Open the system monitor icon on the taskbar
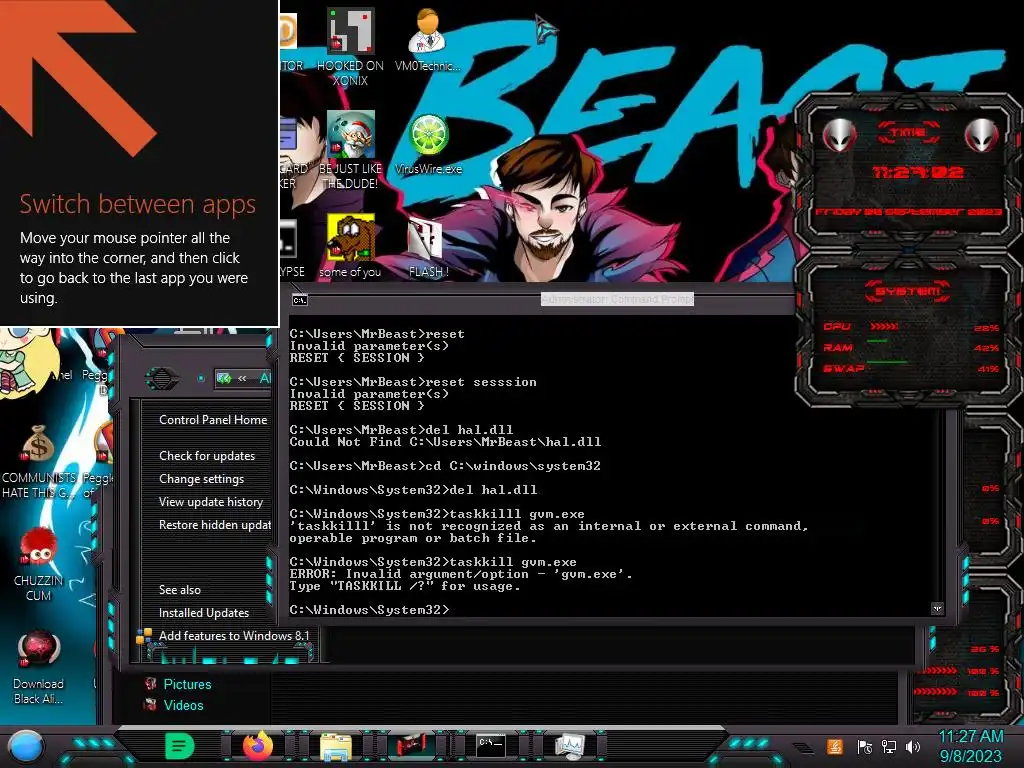The width and height of the screenshot is (1024, 768). pyautogui.click(x=569, y=746)
